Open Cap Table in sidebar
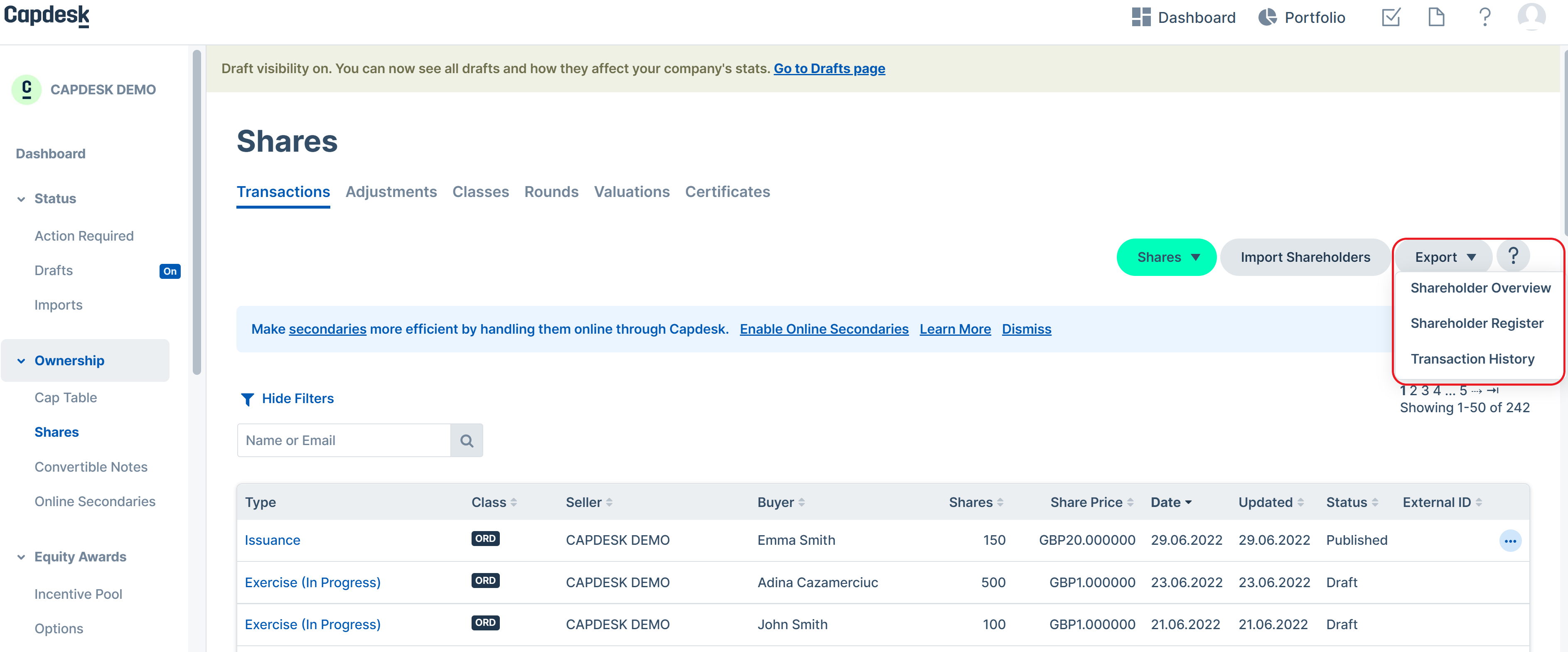 [66, 398]
